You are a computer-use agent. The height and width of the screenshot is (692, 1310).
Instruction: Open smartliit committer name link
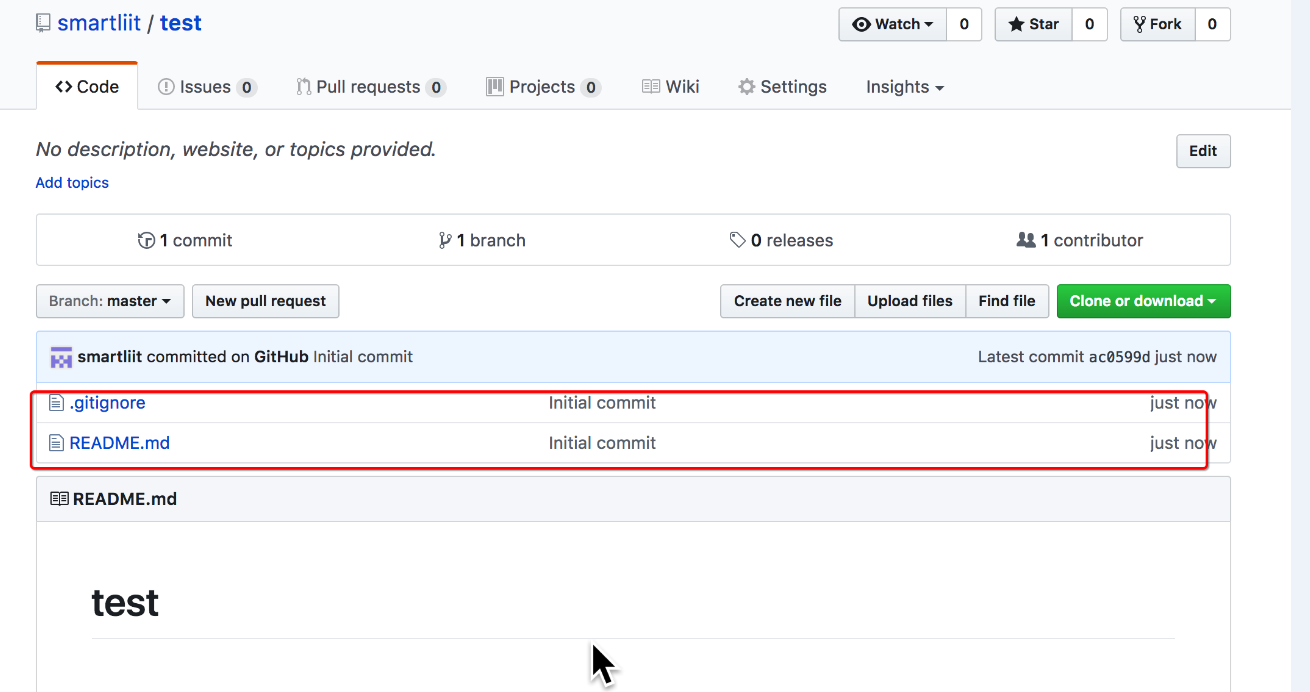click(x=110, y=357)
